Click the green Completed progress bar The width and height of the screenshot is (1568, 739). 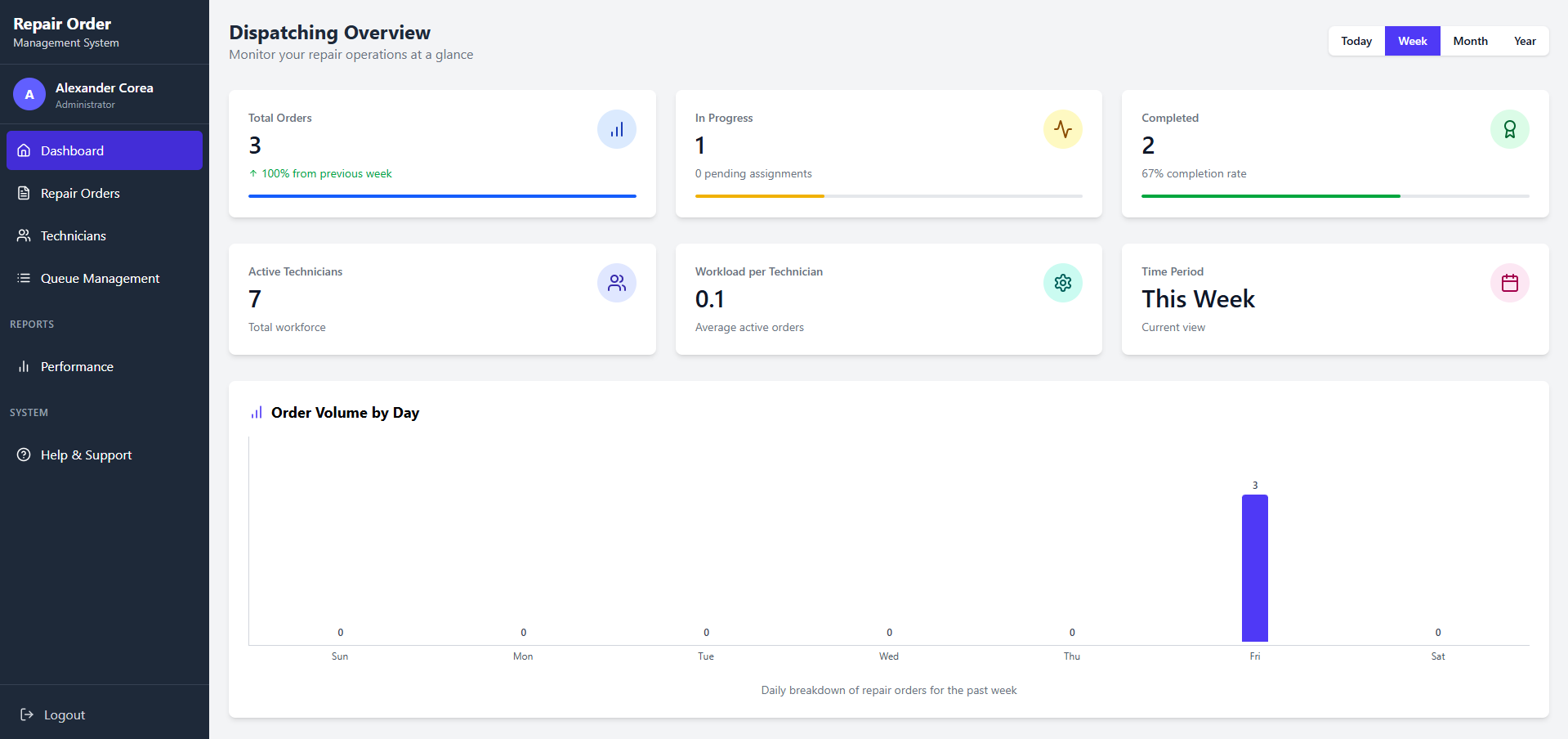[1271, 196]
